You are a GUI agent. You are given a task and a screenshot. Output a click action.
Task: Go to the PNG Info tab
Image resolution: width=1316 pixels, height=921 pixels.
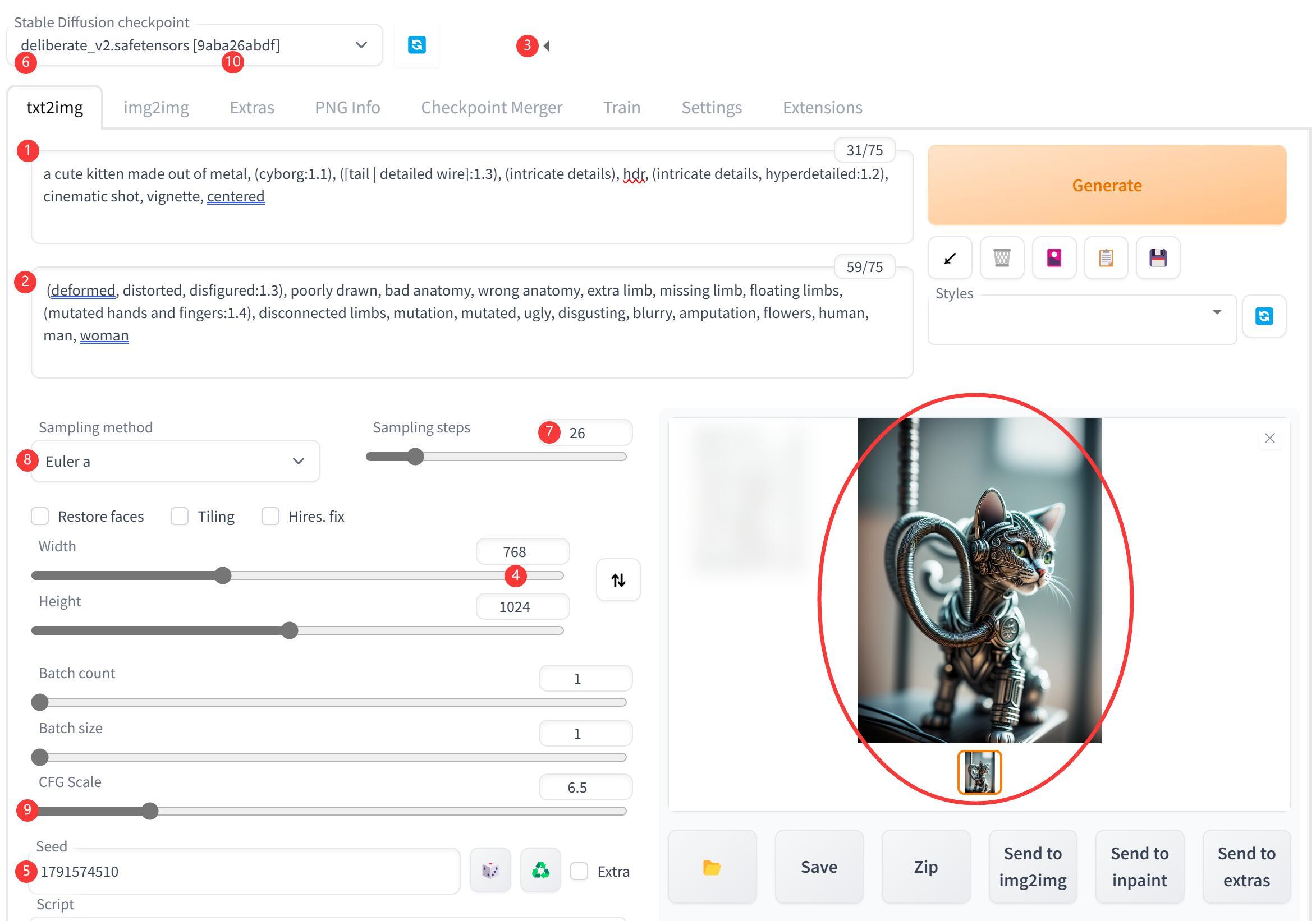pyautogui.click(x=347, y=107)
